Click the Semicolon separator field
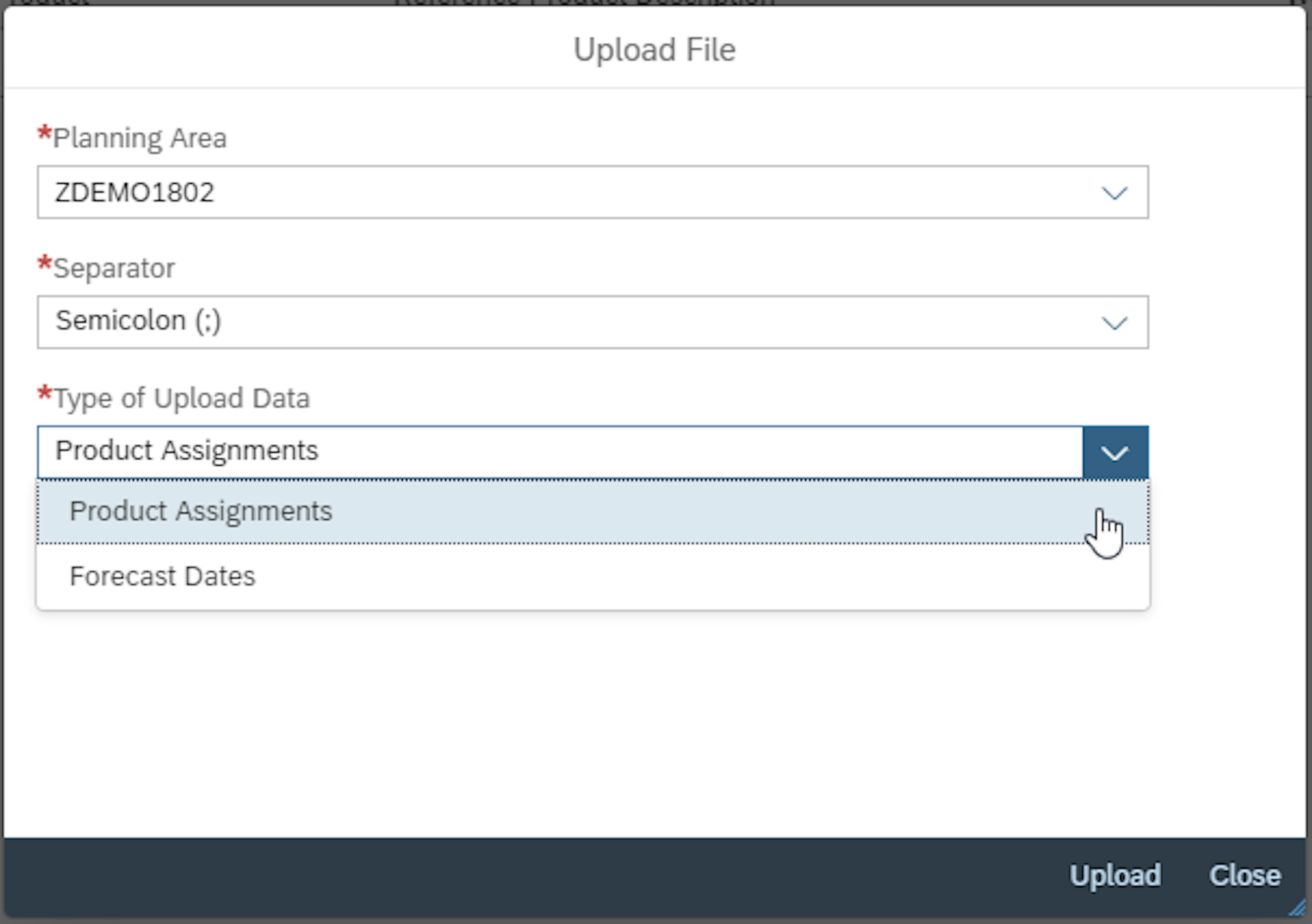1312x924 pixels. (x=286, y=321)
